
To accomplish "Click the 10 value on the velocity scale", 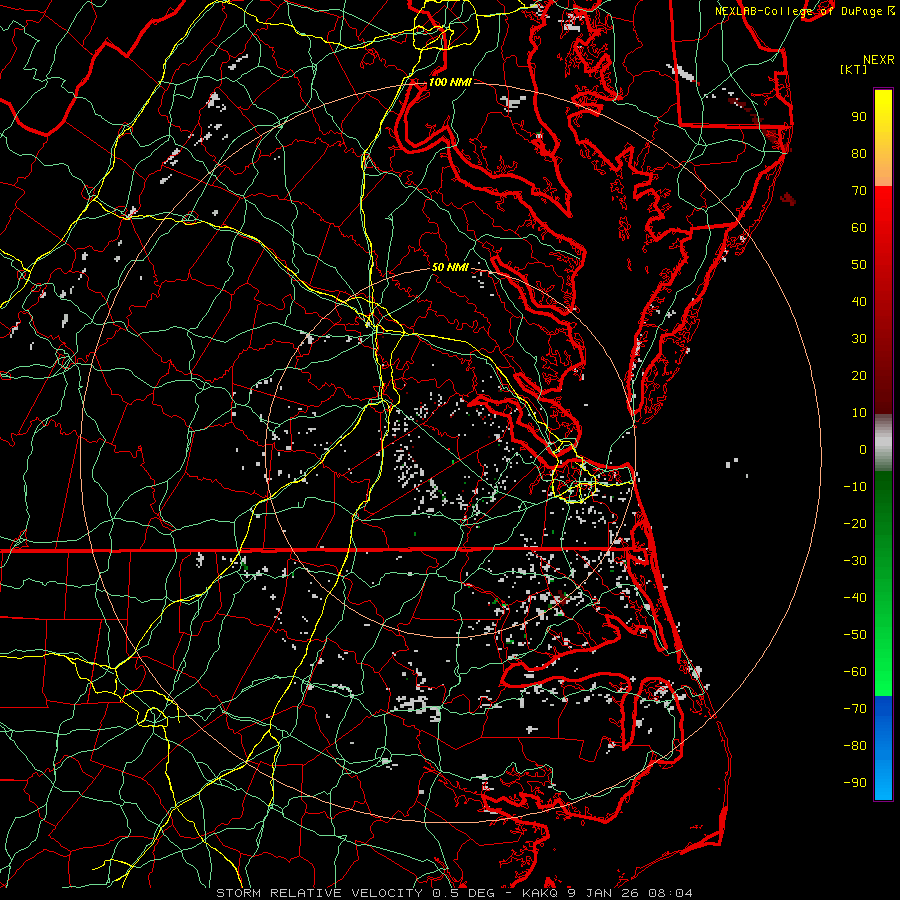I will 859,413.
